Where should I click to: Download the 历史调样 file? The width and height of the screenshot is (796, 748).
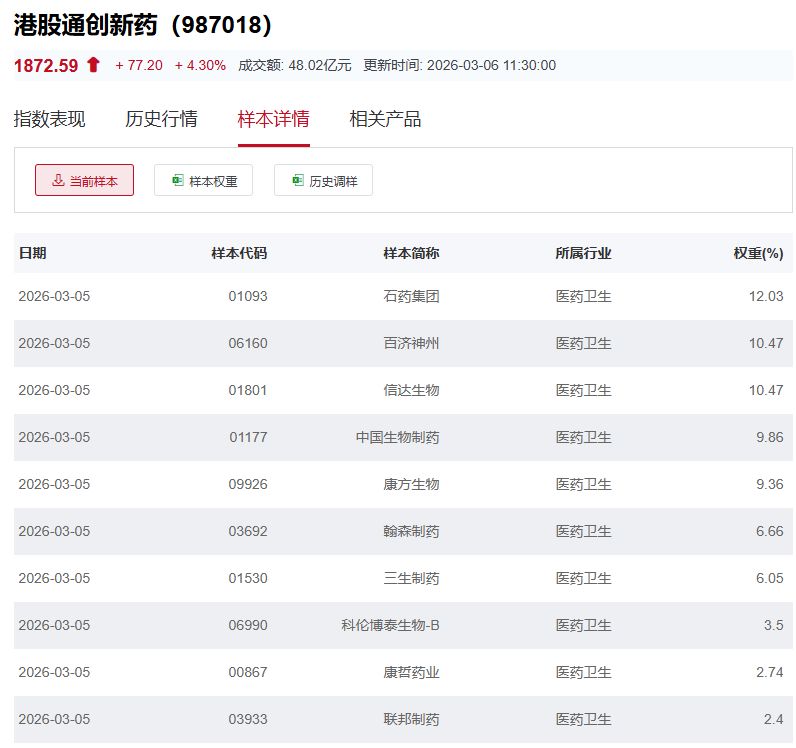point(323,181)
